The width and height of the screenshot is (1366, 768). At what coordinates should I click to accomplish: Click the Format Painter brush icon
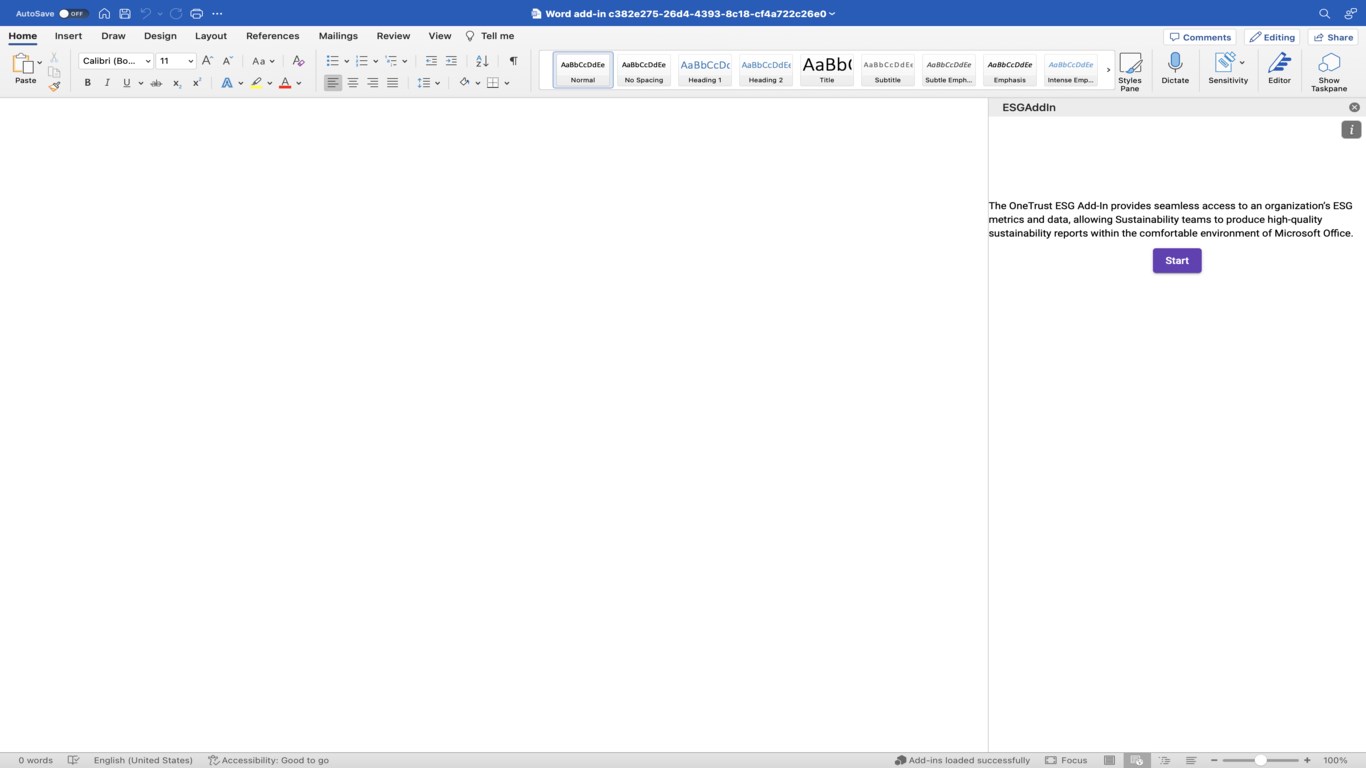54,87
